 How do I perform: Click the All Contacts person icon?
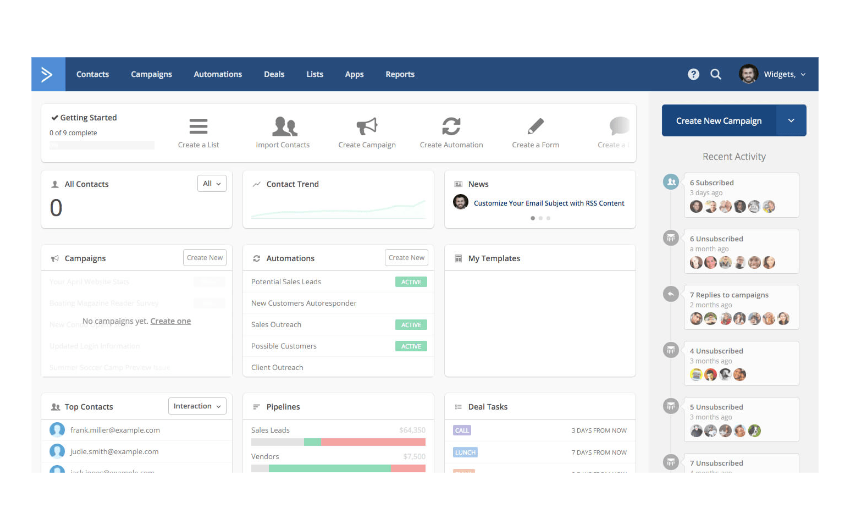pyautogui.click(x=55, y=184)
